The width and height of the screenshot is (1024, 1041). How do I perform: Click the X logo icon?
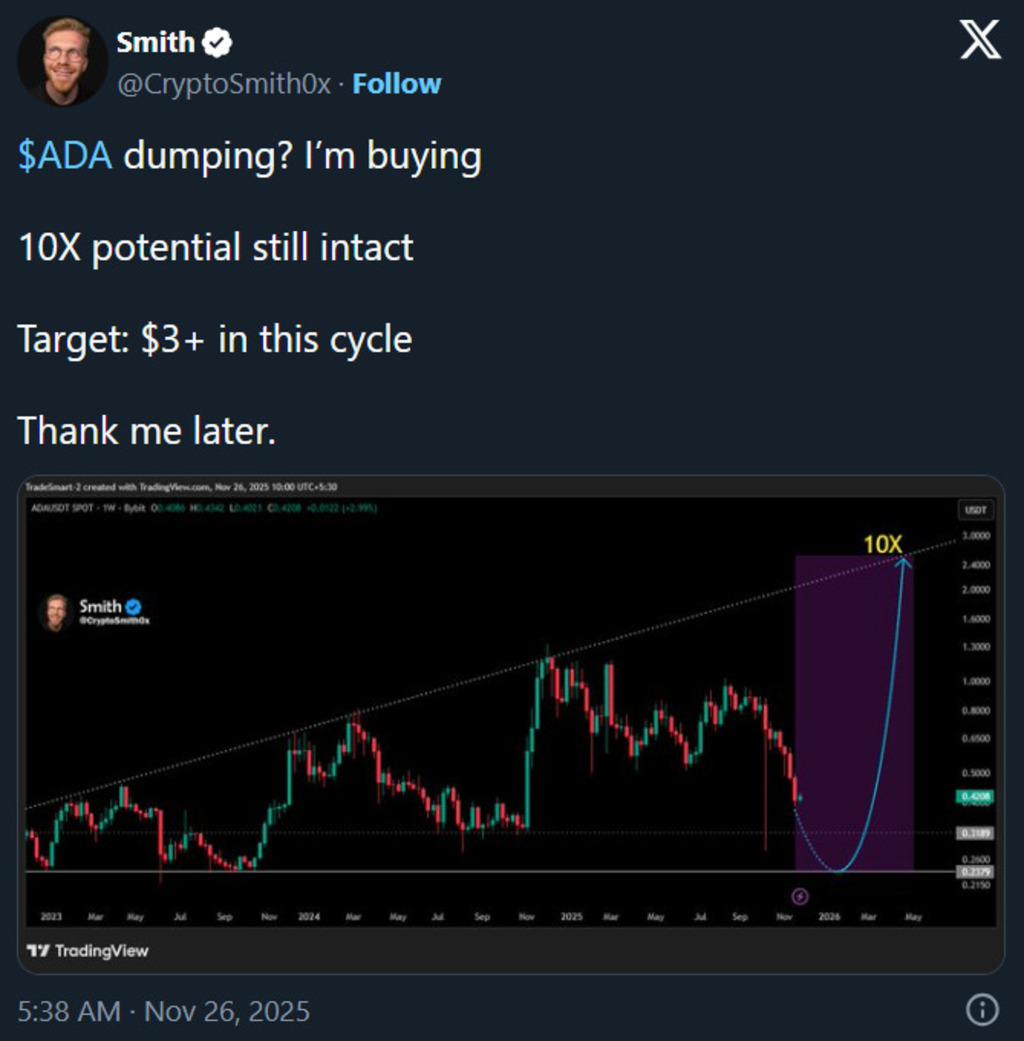click(979, 42)
